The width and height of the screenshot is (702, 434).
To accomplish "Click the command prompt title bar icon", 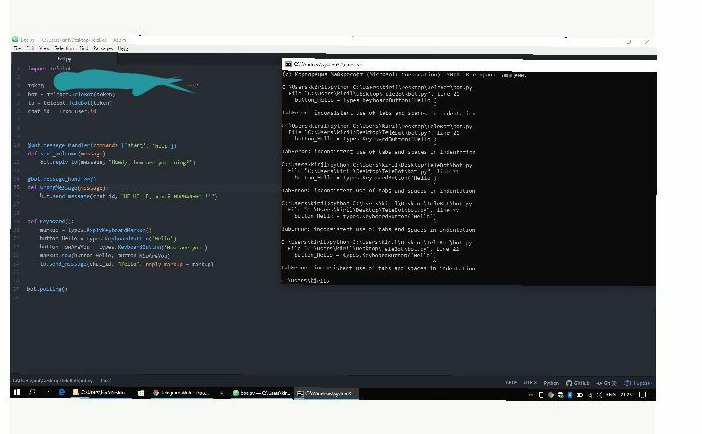I will click(288, 64).
